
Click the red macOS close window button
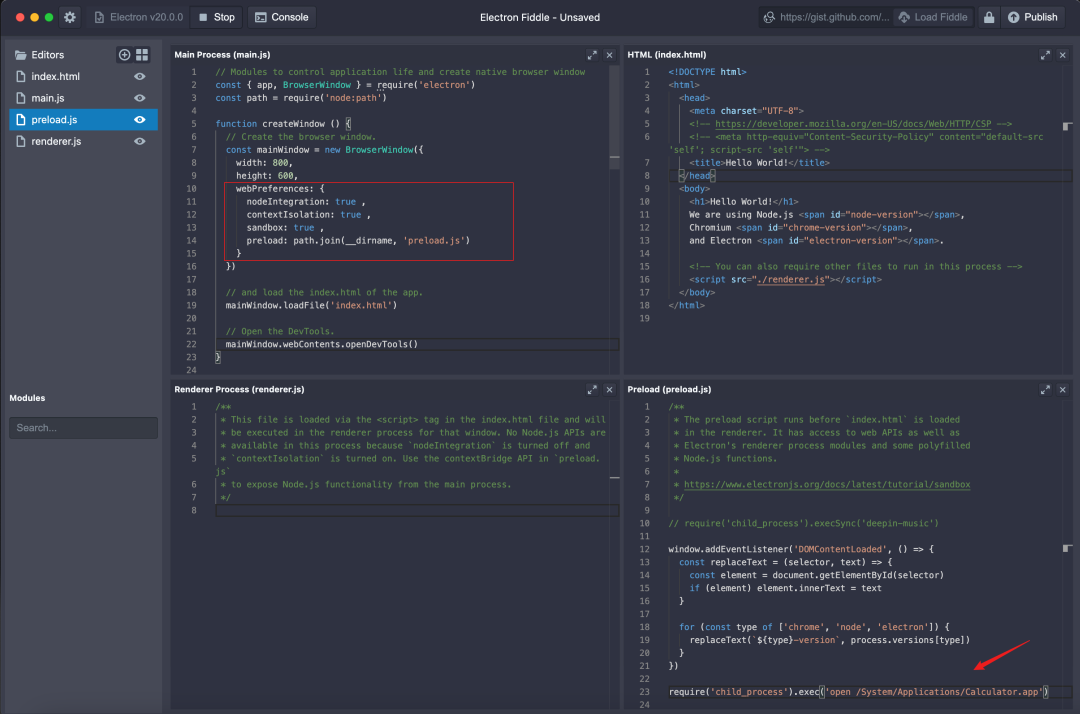tap(20, 17)
